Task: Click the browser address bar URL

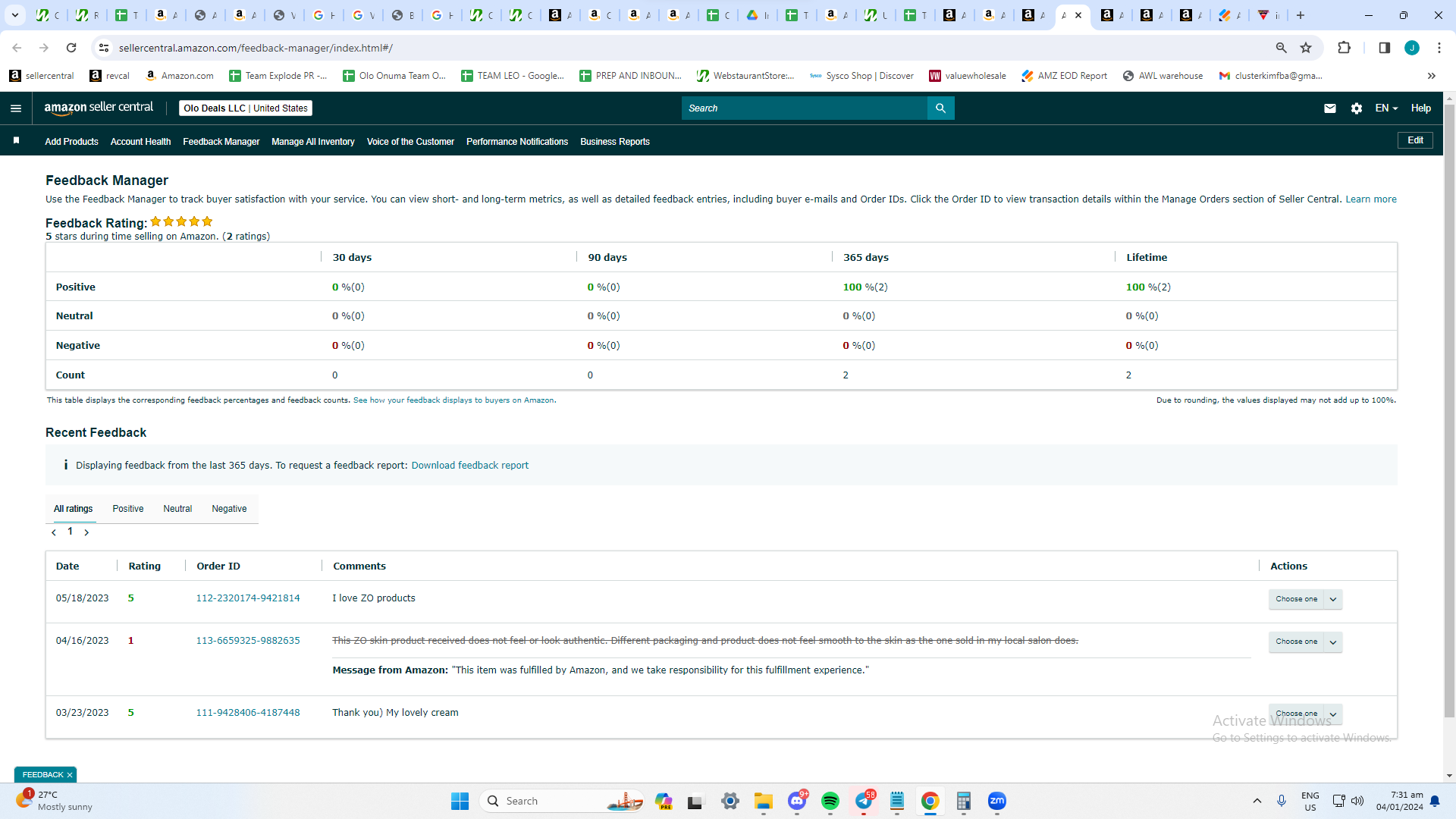Action: pyautogui.click(x=256, y=48)
